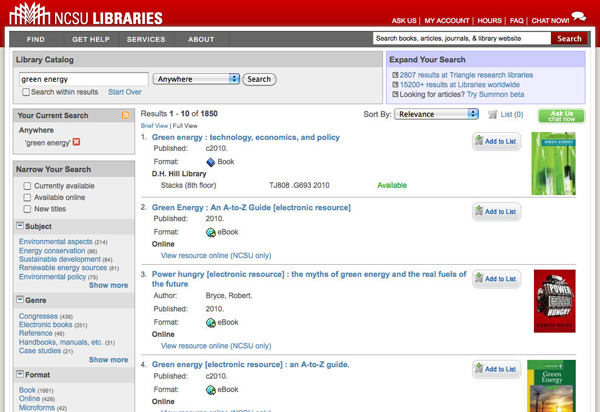Remove the 'green energy' search term red X
600x412 pixels.
[x=76, y=143]
